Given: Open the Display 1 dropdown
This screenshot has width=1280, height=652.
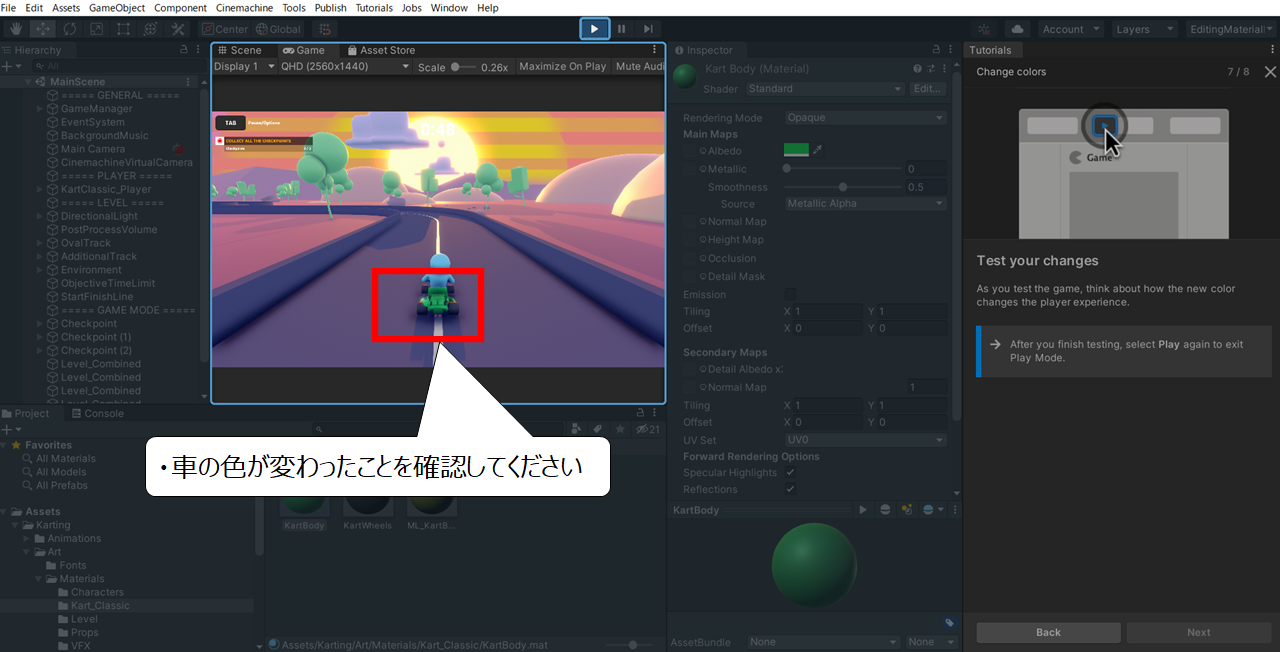Looking at the screenshot, I should click(242, 67).
